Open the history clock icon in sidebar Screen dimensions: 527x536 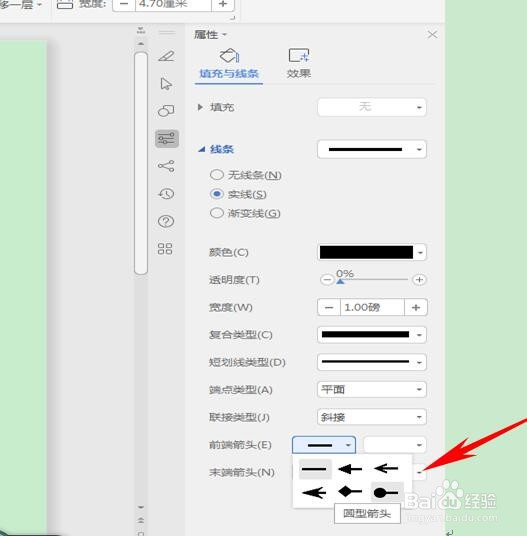pyautogui.click(x=166, y=194)
